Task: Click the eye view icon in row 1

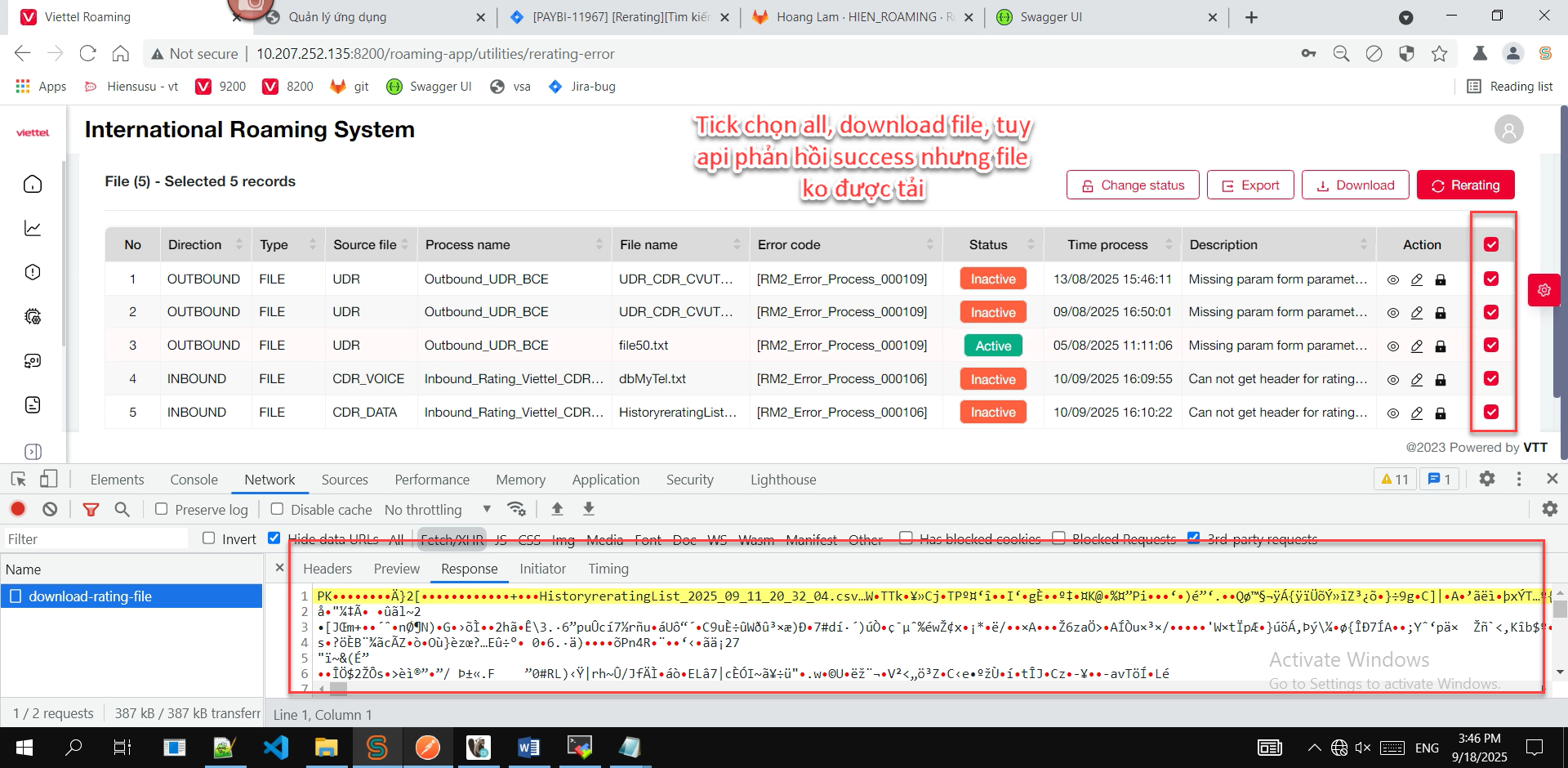Action: coord(1392,279)
